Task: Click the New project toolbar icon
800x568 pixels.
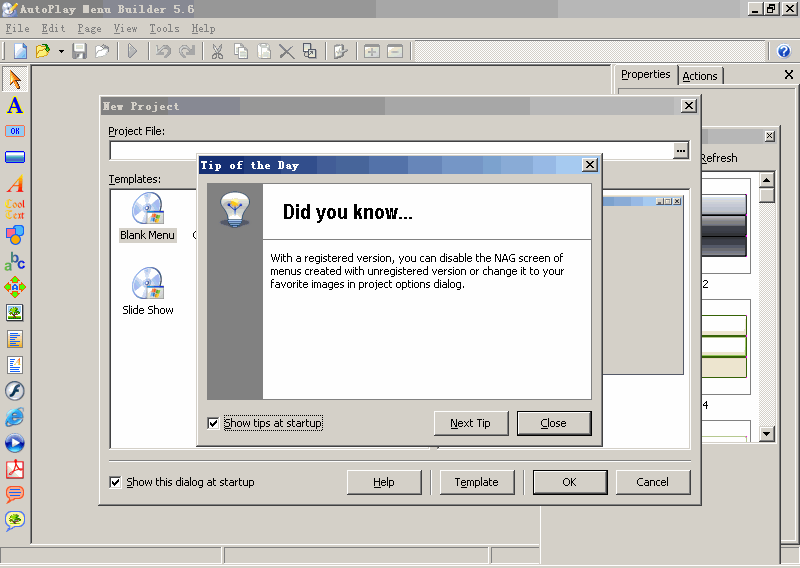Action: tap(20, 51)
